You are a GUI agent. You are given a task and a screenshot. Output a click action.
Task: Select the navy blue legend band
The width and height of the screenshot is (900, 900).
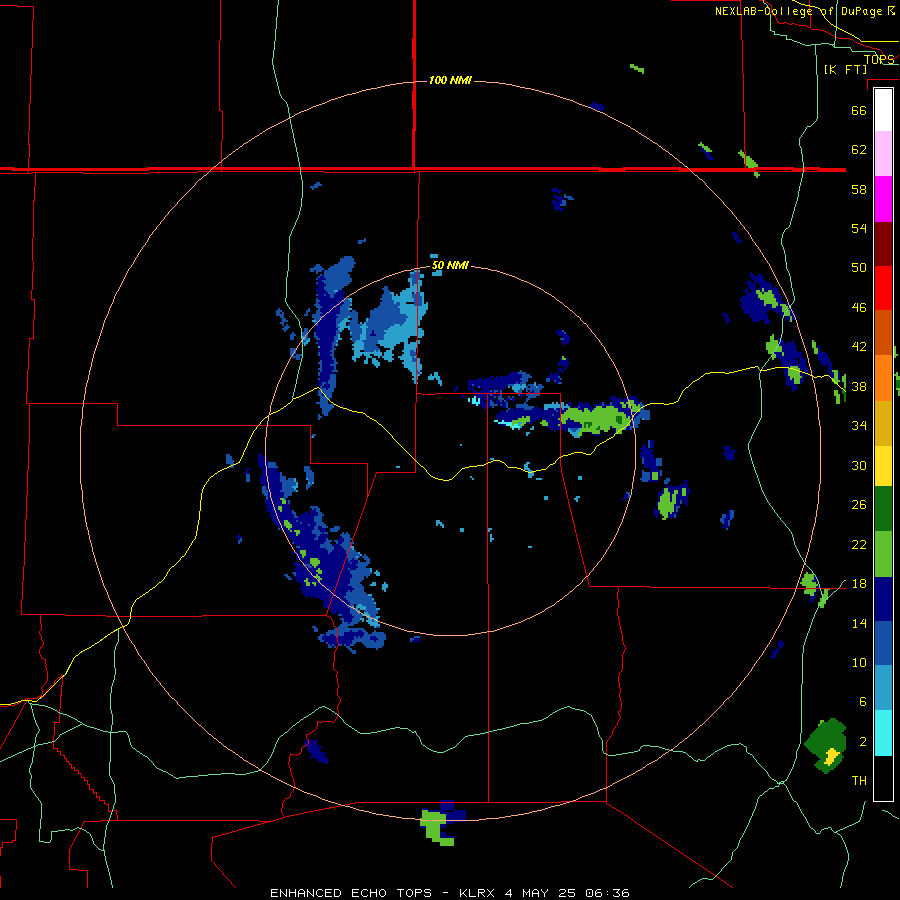point(883,599)
